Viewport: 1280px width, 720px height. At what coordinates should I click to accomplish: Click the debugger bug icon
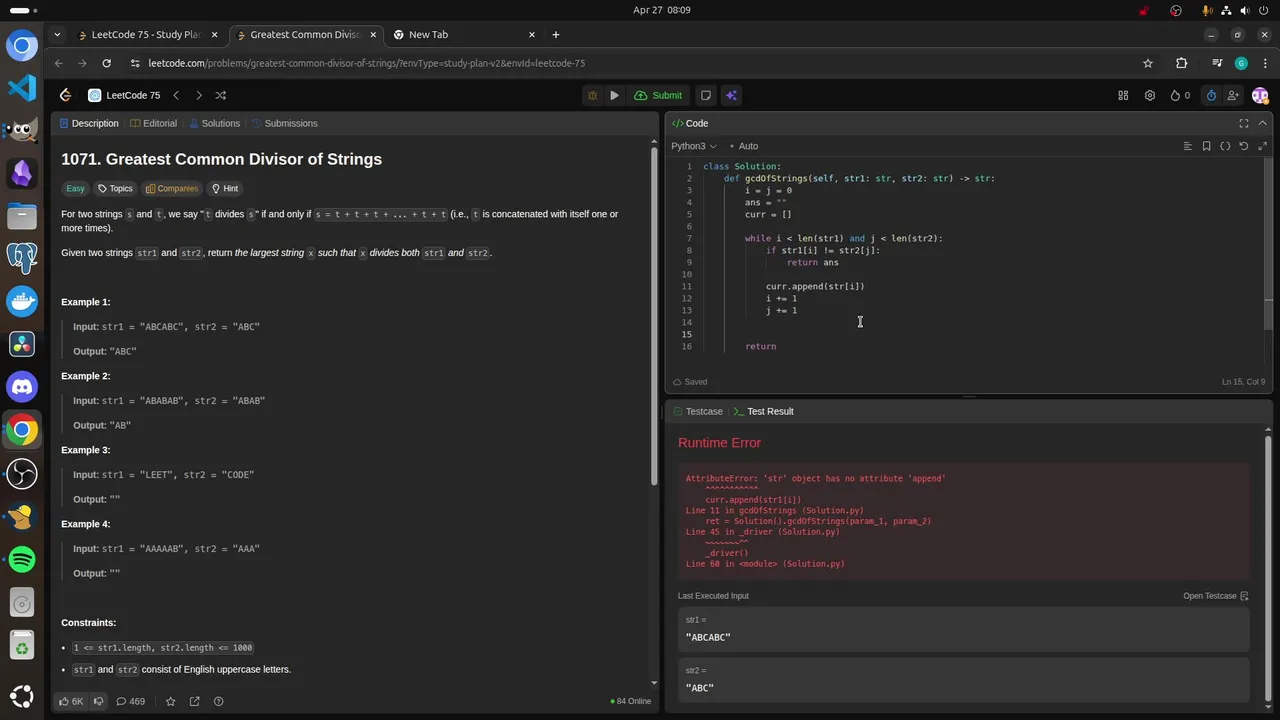point(592,95)
